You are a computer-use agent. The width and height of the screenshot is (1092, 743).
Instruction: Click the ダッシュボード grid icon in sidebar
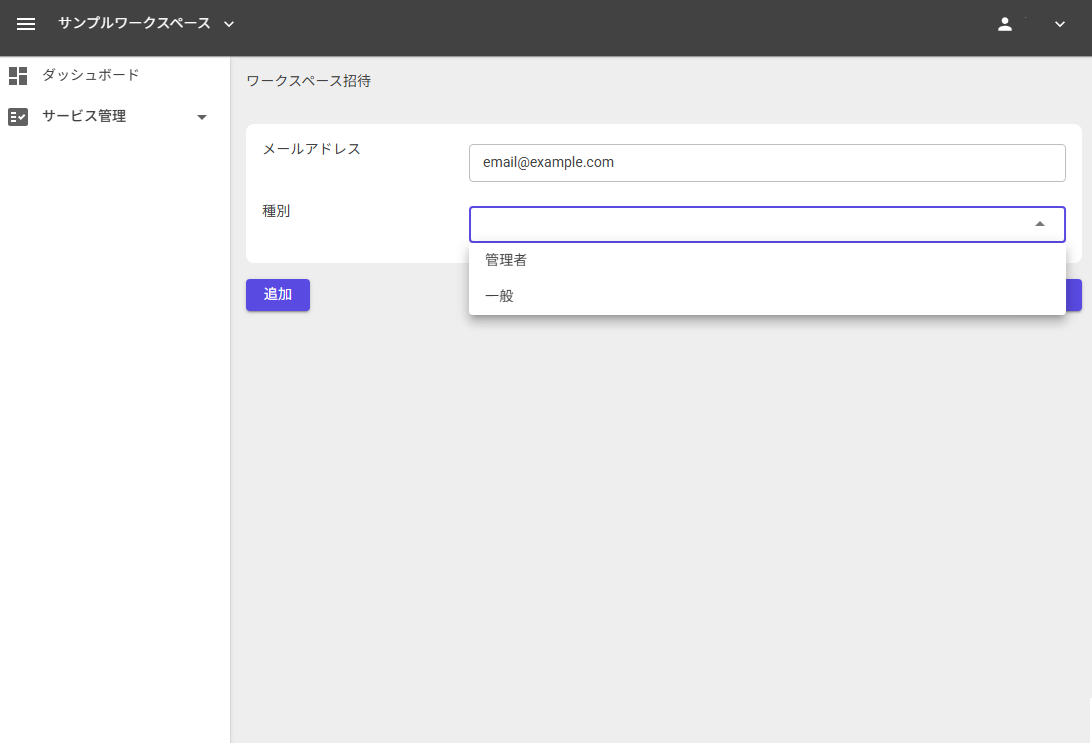[x=17, y=75]
